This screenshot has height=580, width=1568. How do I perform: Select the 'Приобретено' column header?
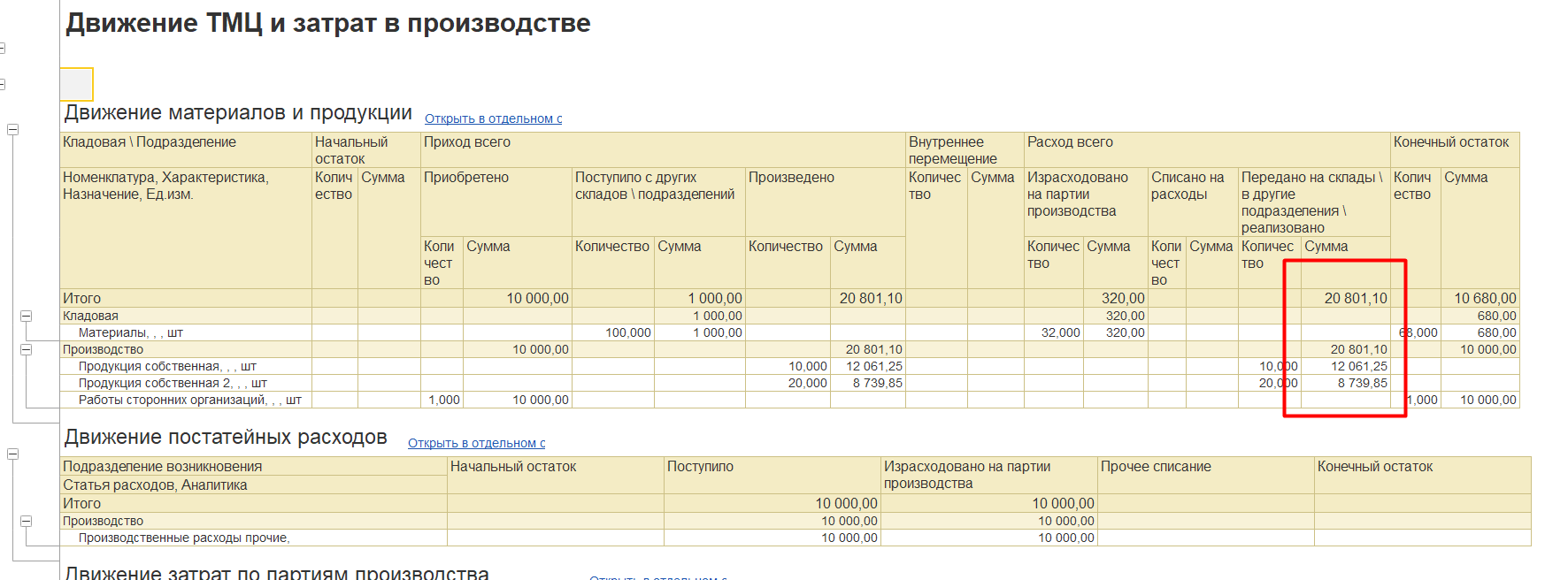(496, 202)
